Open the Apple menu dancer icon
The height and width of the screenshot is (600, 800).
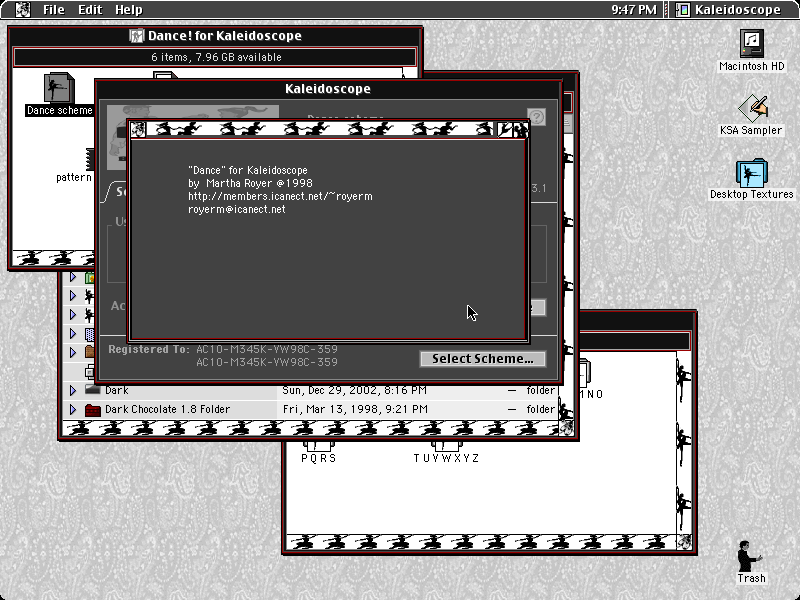pyautogui.click(x=22, y=9)
